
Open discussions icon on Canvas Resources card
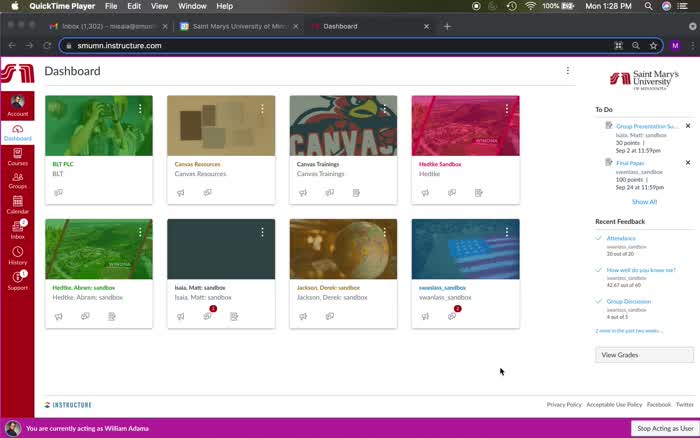click(x=208, y=192)
